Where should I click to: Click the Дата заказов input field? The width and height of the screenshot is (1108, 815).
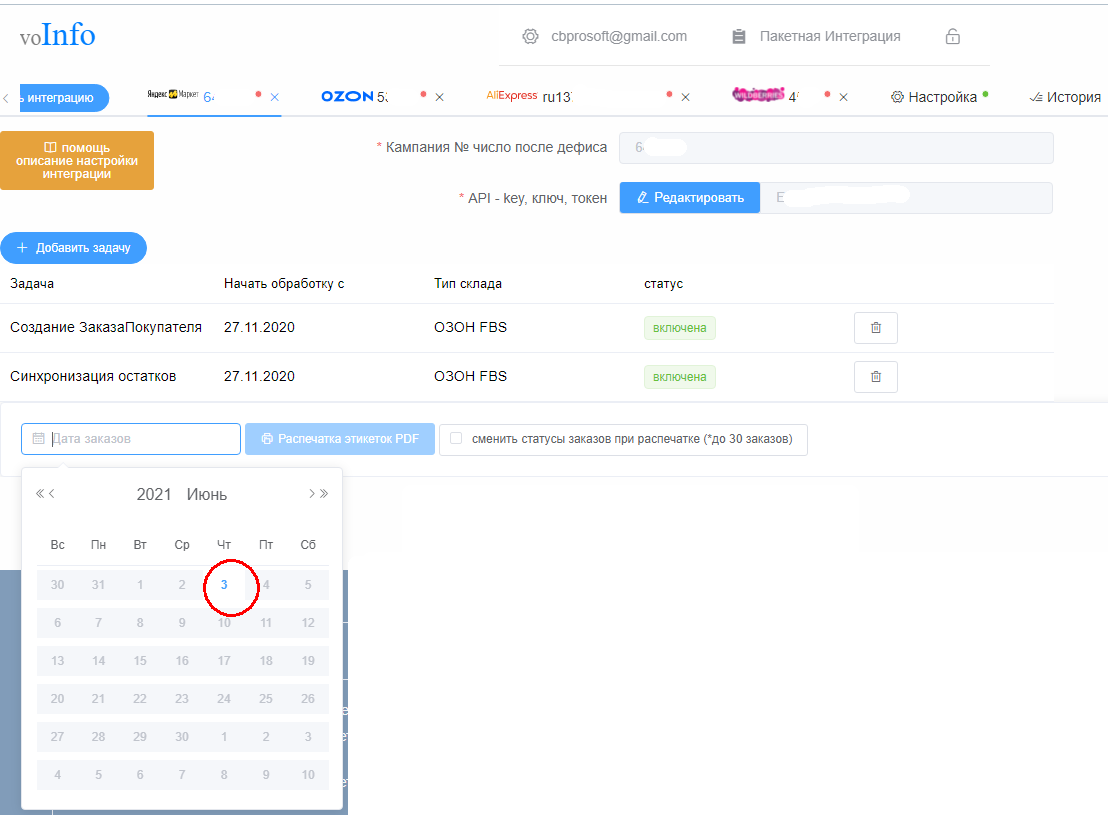pos(140,439)
